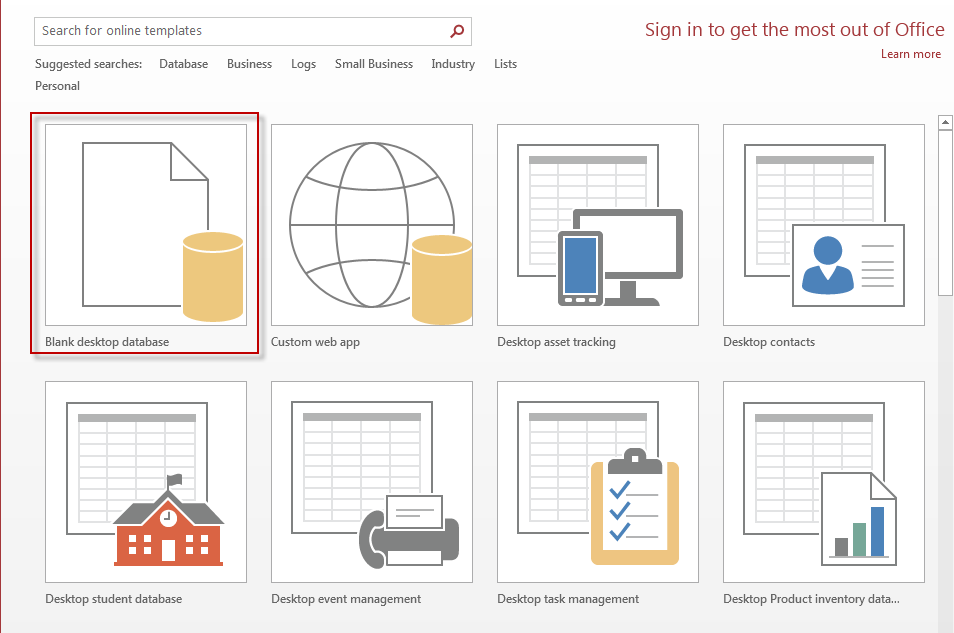954x633 pixels.
Task: Open the Lists suggested search
Action: 505,64
